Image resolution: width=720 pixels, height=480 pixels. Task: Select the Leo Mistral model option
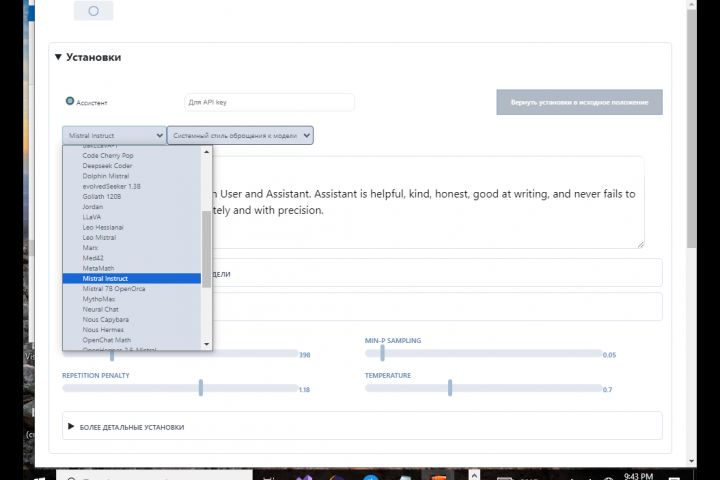click(x=99, y=237)
